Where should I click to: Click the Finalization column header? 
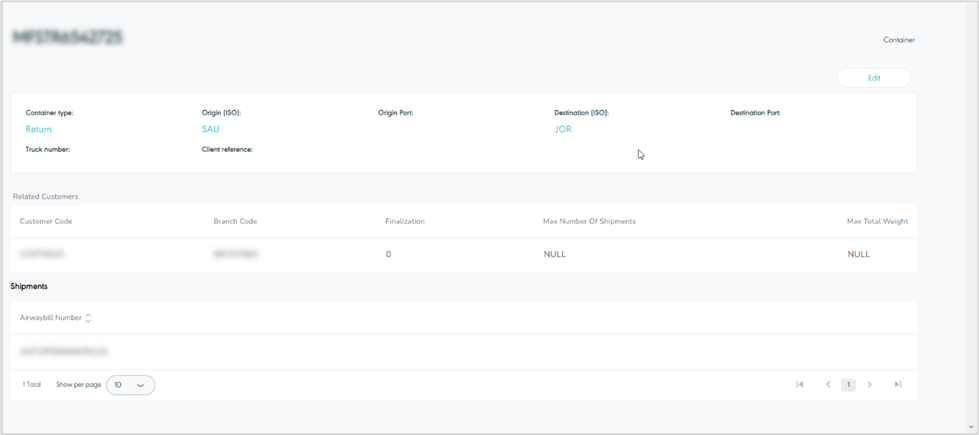click(405, 221)
